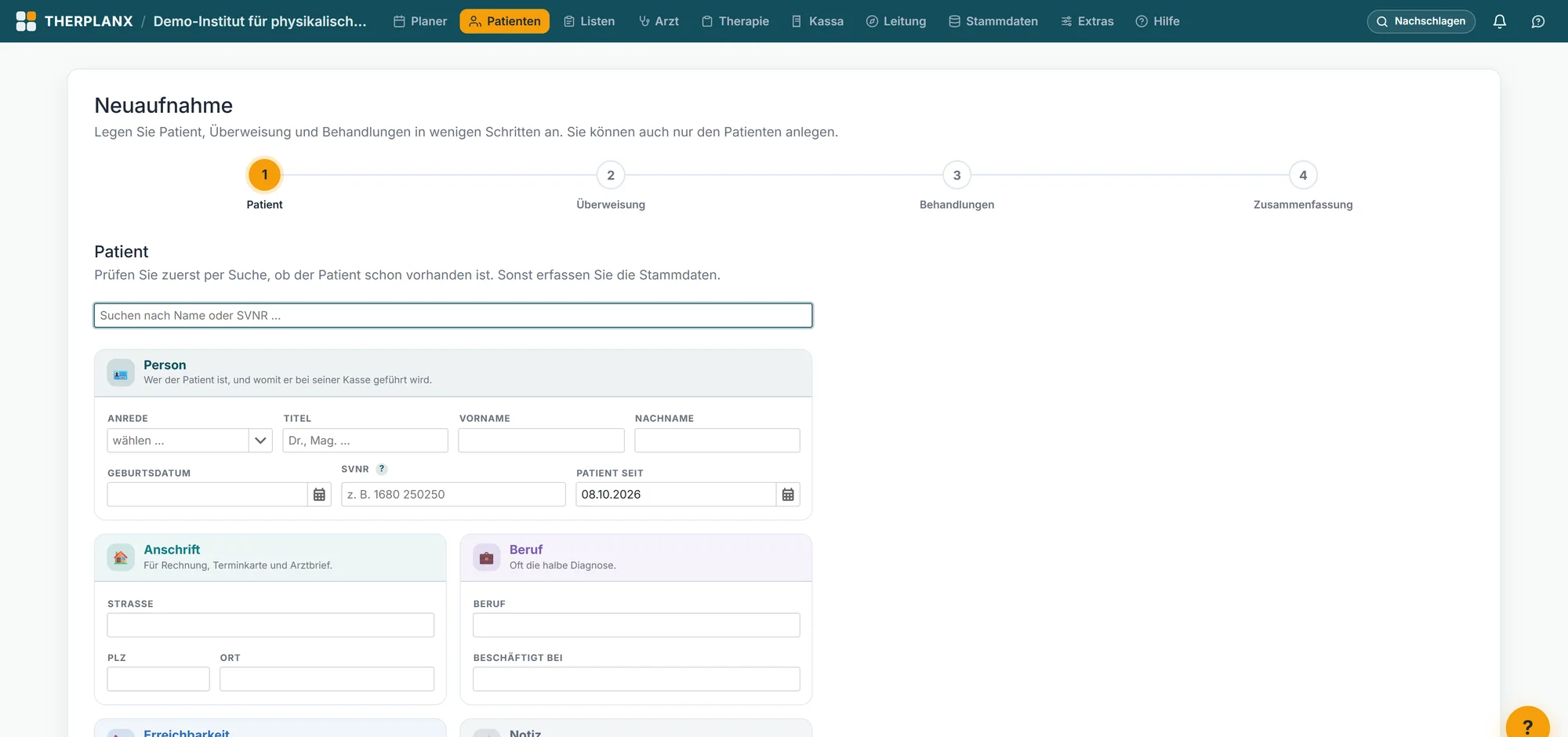Open the Arzt menu
Screen dimensions: 1568x737
coord(659,21)
